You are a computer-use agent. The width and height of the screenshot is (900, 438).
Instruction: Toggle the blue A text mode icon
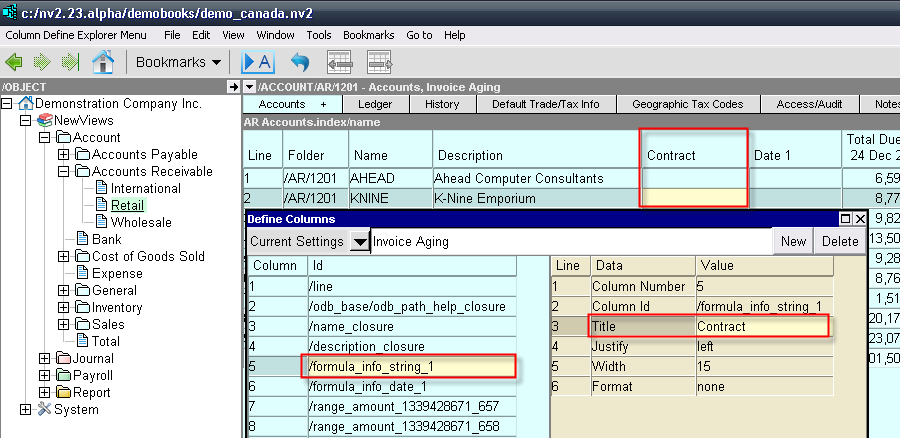tap(259, 61)
